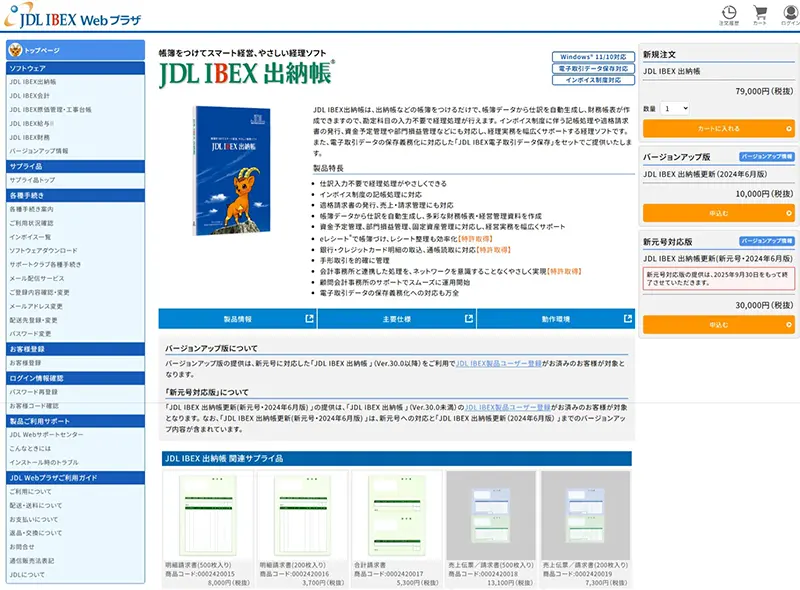Open パスワード再登録 sidebar link

[33, 392]
